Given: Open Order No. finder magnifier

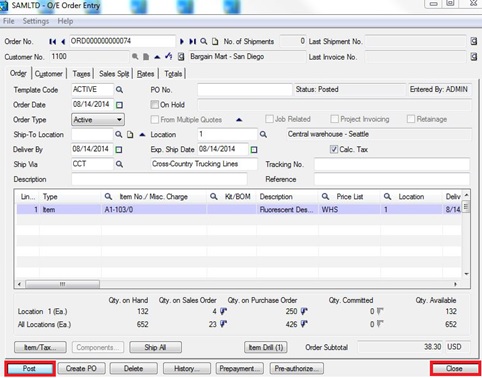Looking at the screenshot, I should (x=204, y=42).
